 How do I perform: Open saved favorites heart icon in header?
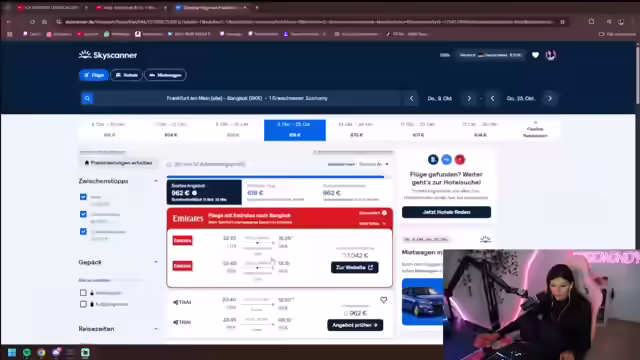[x=535, y=55]
